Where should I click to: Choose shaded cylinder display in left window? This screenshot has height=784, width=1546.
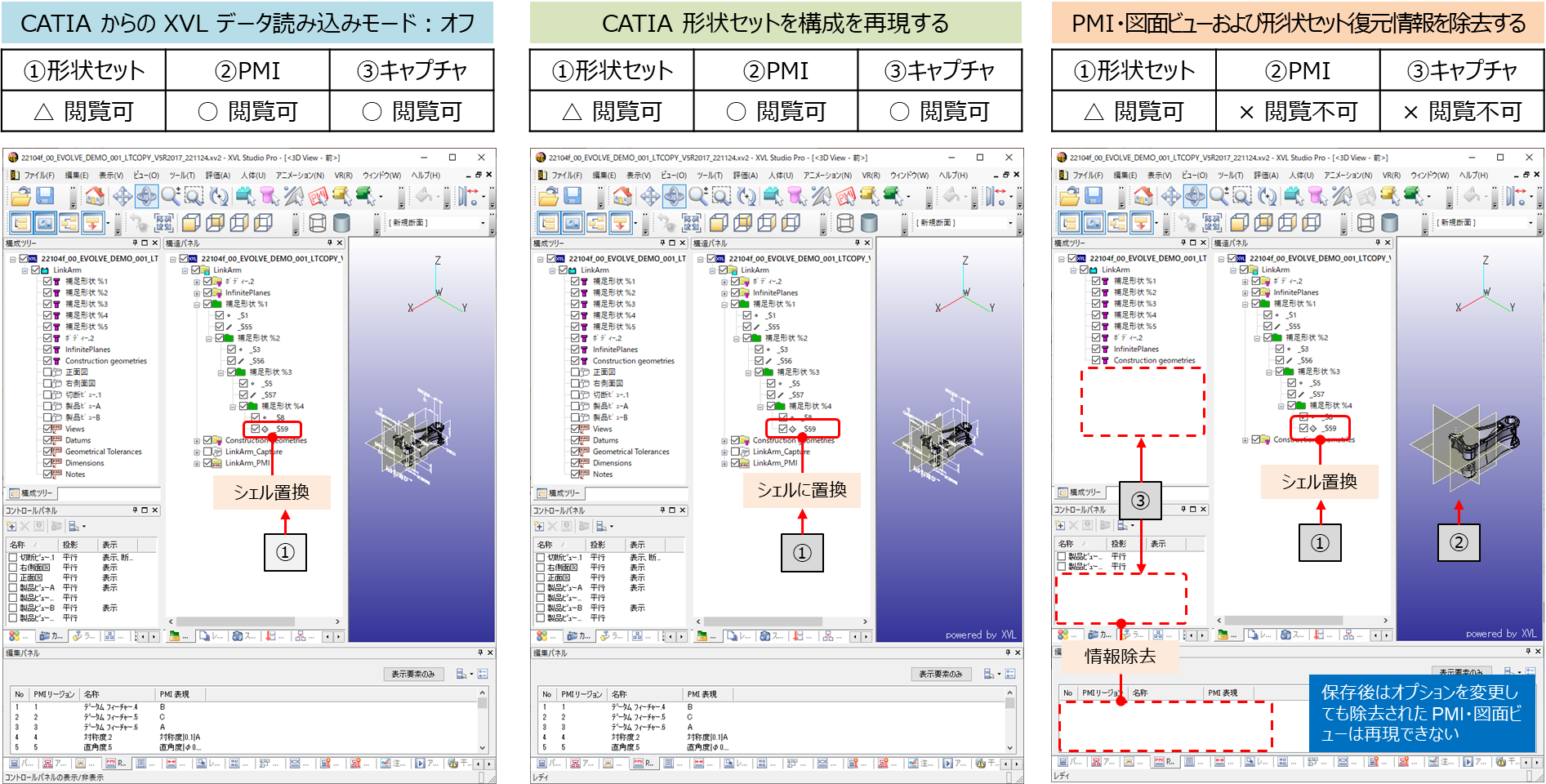(341, 223)
